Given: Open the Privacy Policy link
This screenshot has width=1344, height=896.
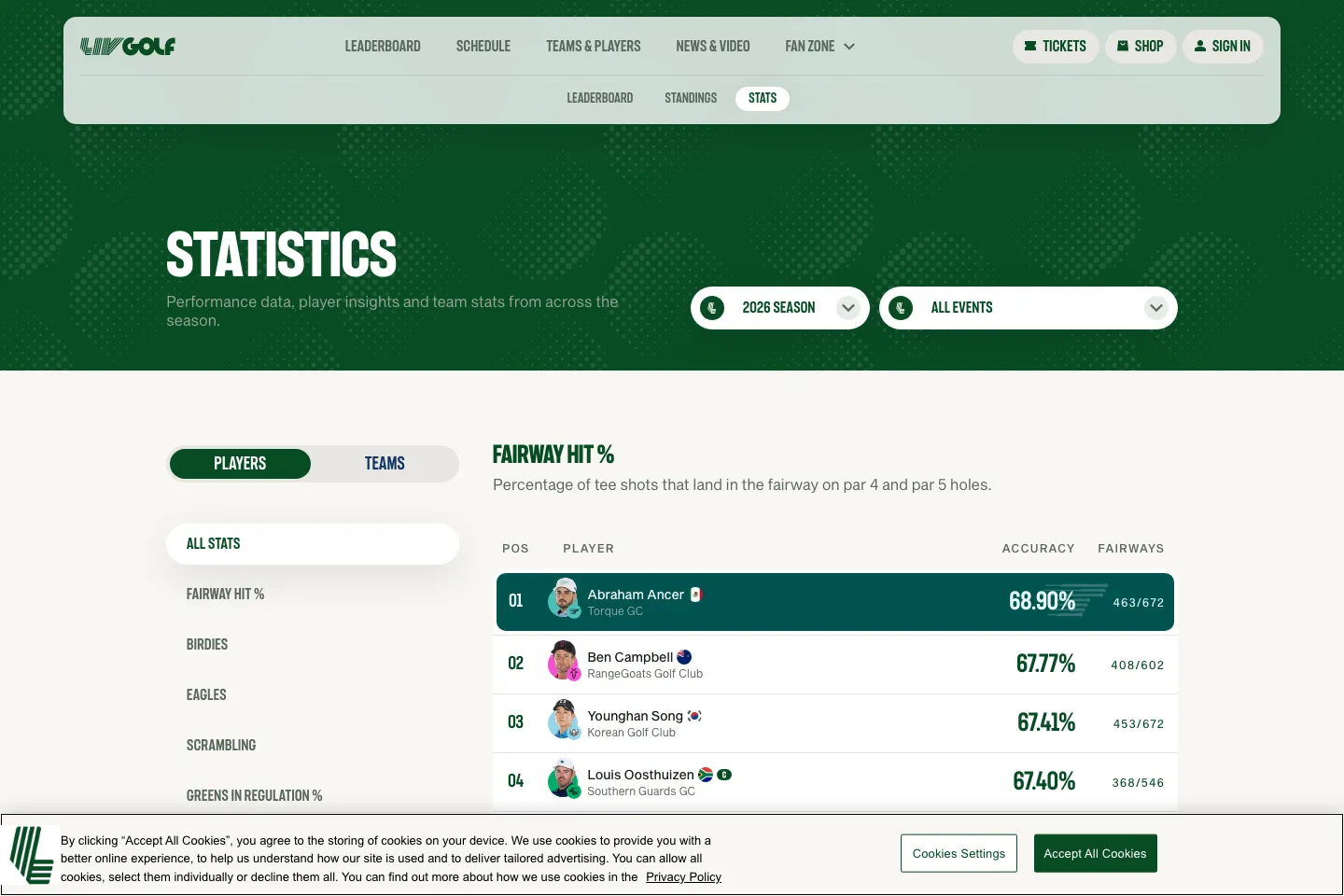Looking at the screenshot, I should click(683, 876).
